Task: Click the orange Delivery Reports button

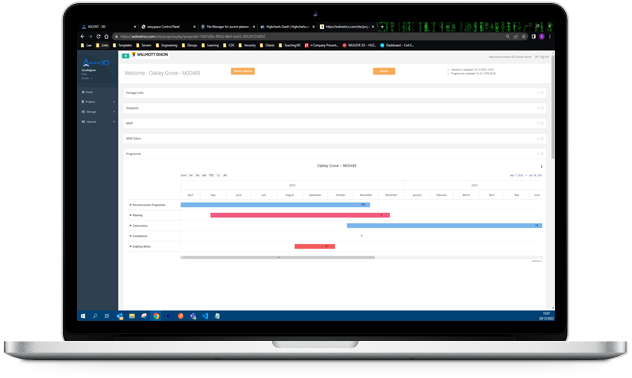Action: [243, 71]
